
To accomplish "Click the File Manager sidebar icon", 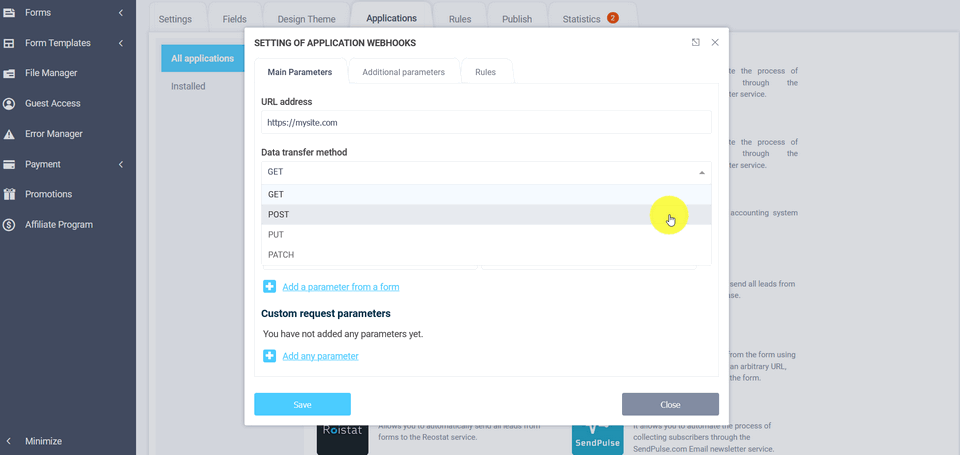I will (x=9, y=73).
